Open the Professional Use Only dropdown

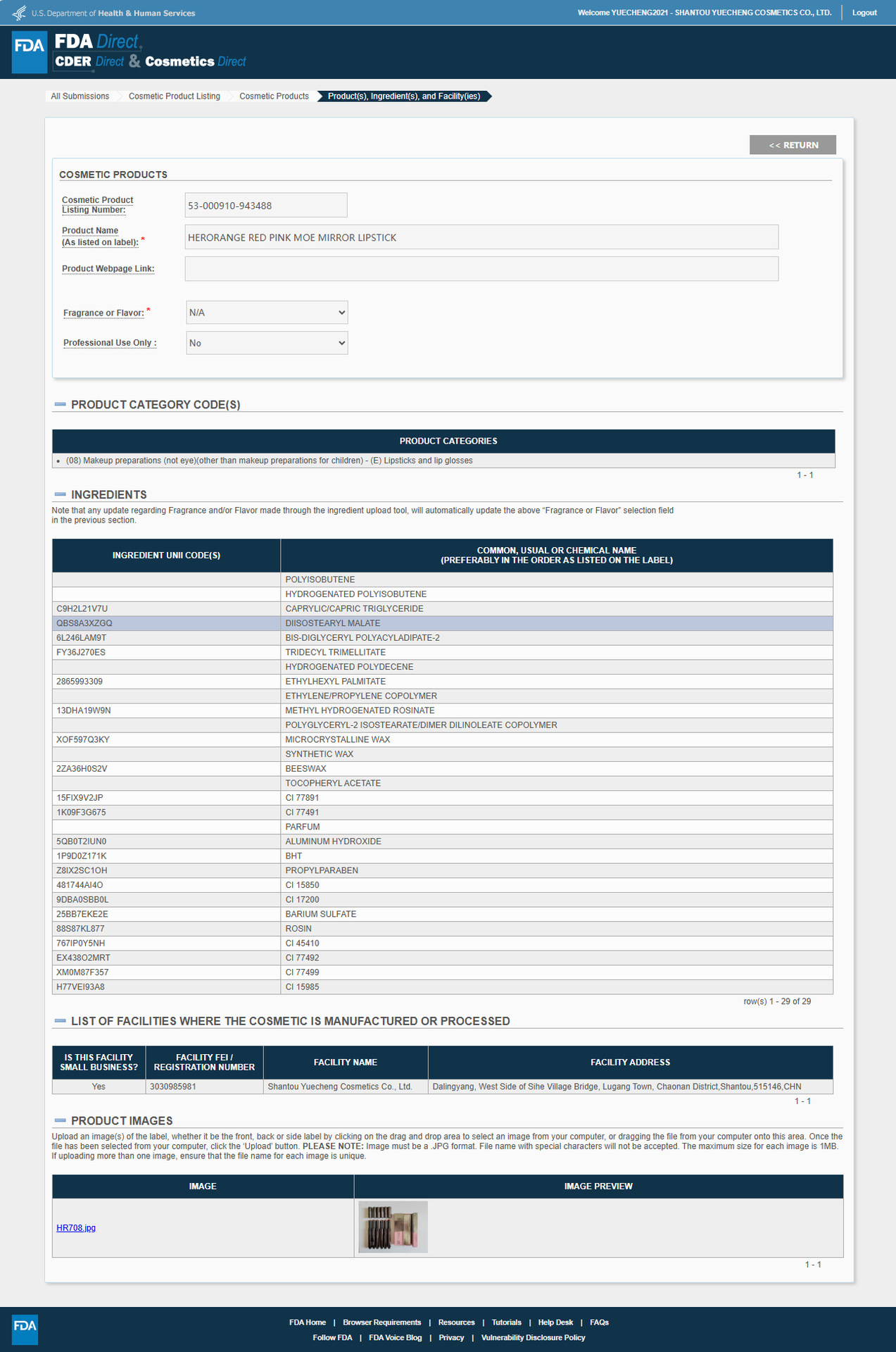click(267, 343)
